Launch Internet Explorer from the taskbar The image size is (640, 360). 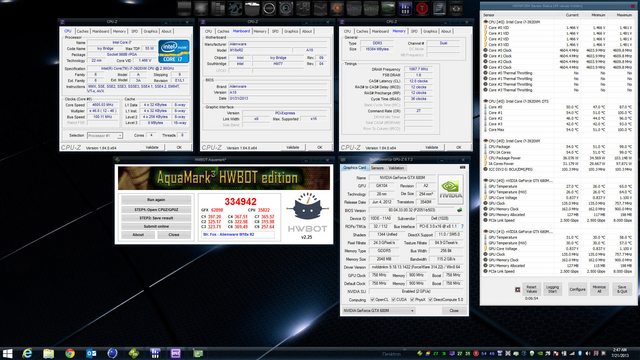27,353
